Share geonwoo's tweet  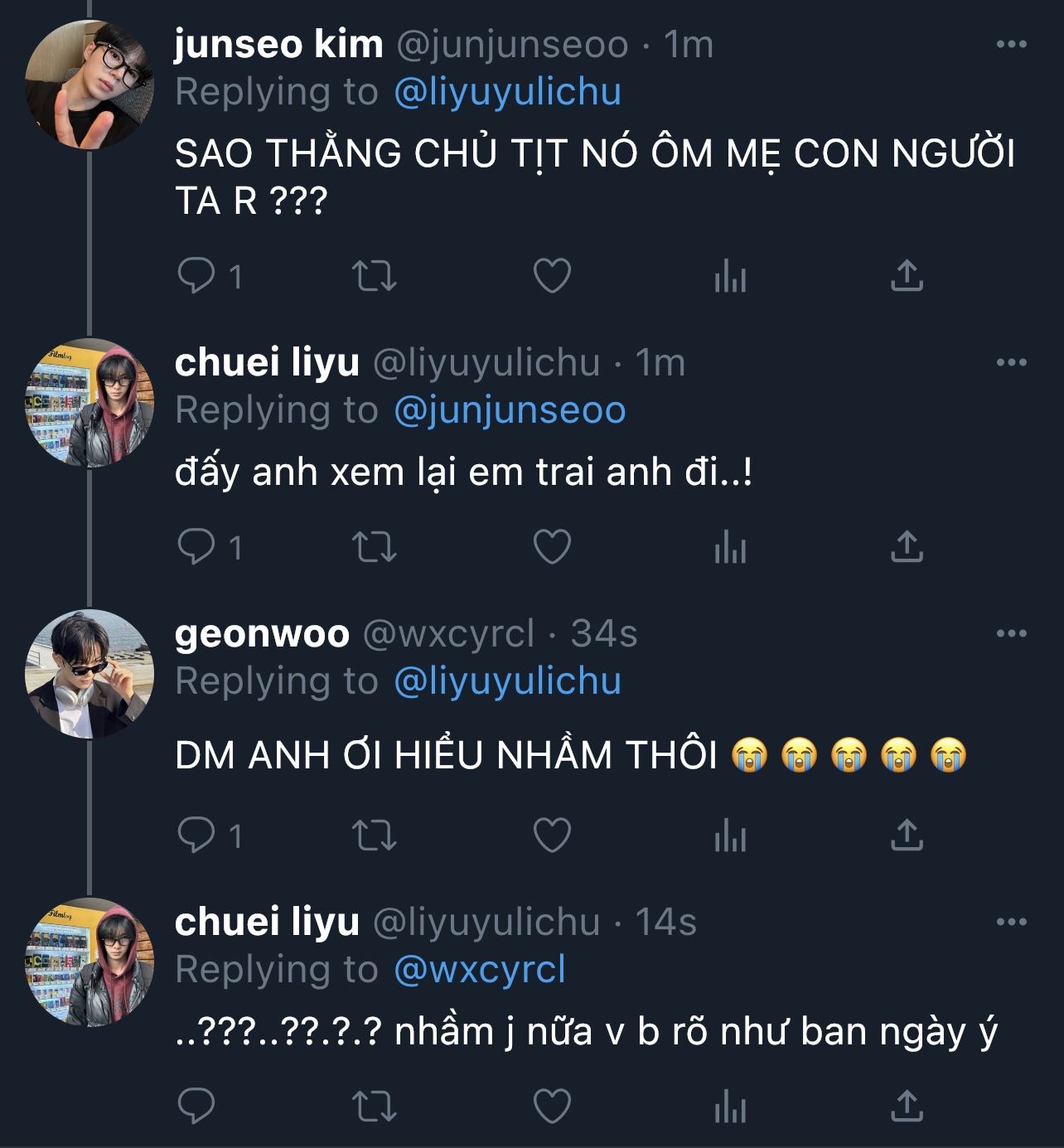pyautogui.click(x=907, y=835)
